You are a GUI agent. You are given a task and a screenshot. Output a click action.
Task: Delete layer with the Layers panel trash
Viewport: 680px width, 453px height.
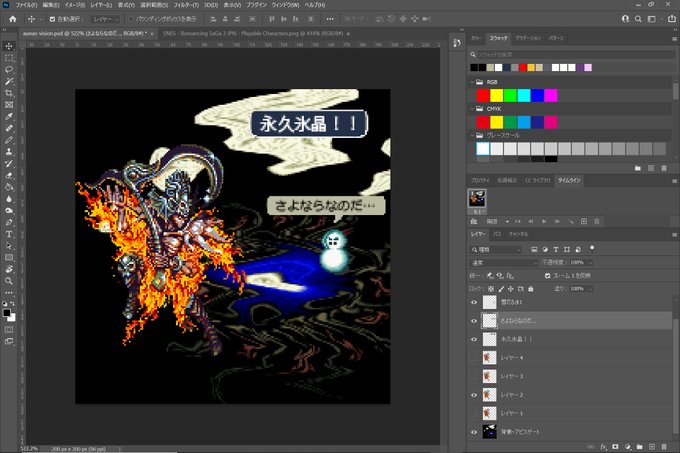(664, 446)
